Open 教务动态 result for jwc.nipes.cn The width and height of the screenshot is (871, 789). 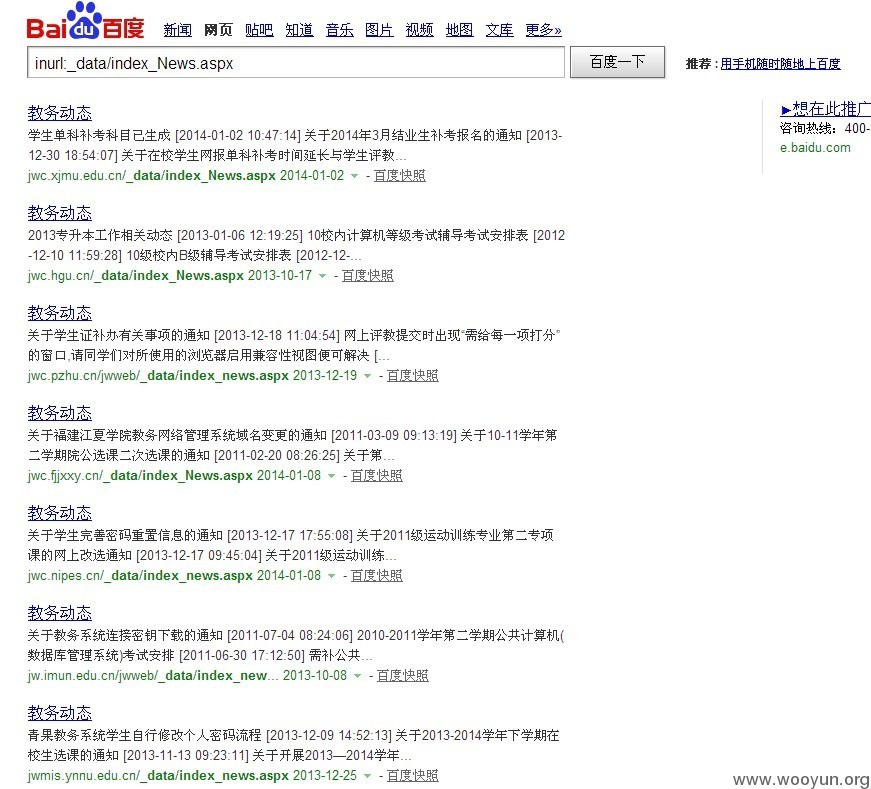[59, 513]
